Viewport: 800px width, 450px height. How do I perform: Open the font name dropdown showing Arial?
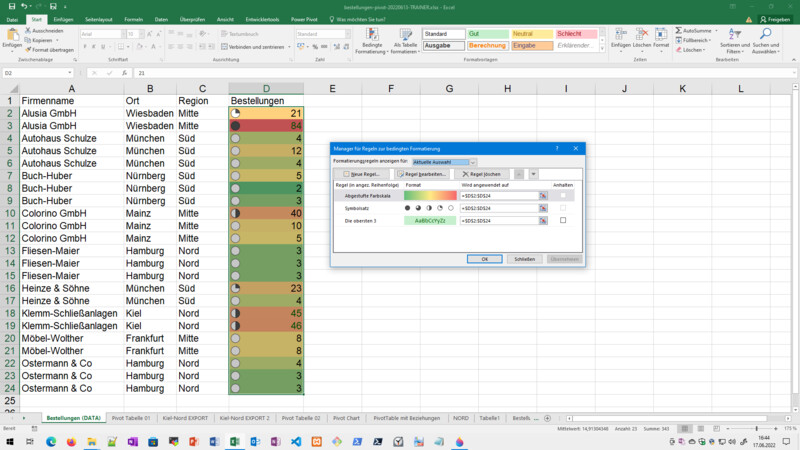pos(123,34)
